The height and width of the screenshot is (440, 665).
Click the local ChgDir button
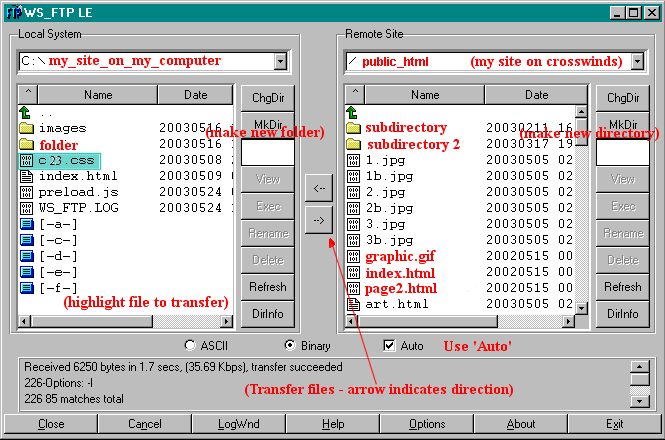268,98
